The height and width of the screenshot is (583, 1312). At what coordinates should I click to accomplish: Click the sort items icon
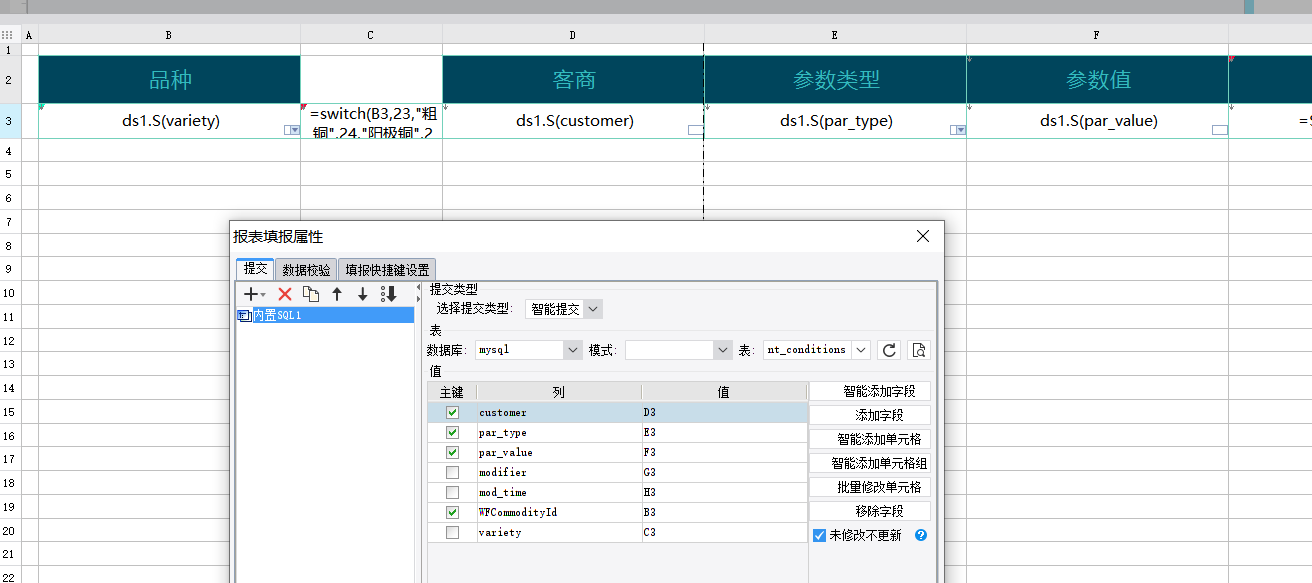[389, 294]
